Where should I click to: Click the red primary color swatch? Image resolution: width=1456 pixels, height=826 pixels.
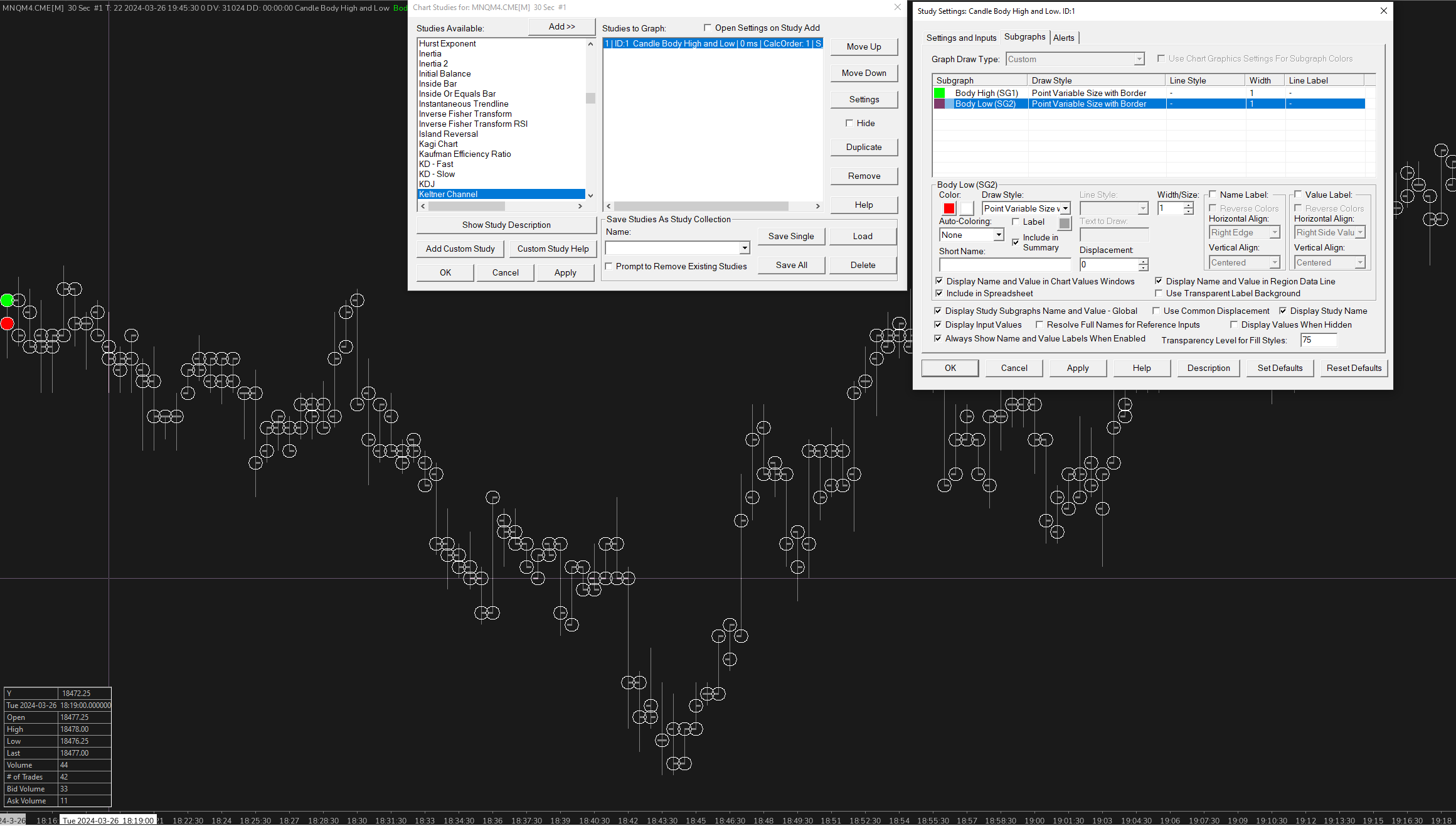(949, 208)
